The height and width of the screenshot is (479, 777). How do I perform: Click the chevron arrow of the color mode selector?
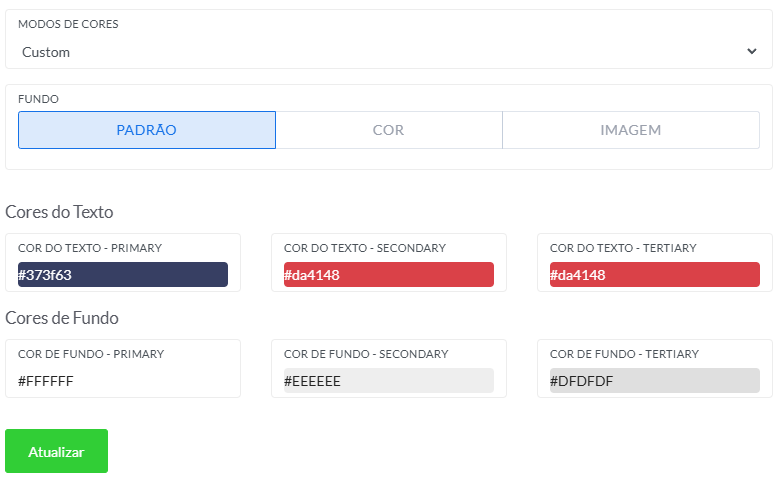[752, 52]
